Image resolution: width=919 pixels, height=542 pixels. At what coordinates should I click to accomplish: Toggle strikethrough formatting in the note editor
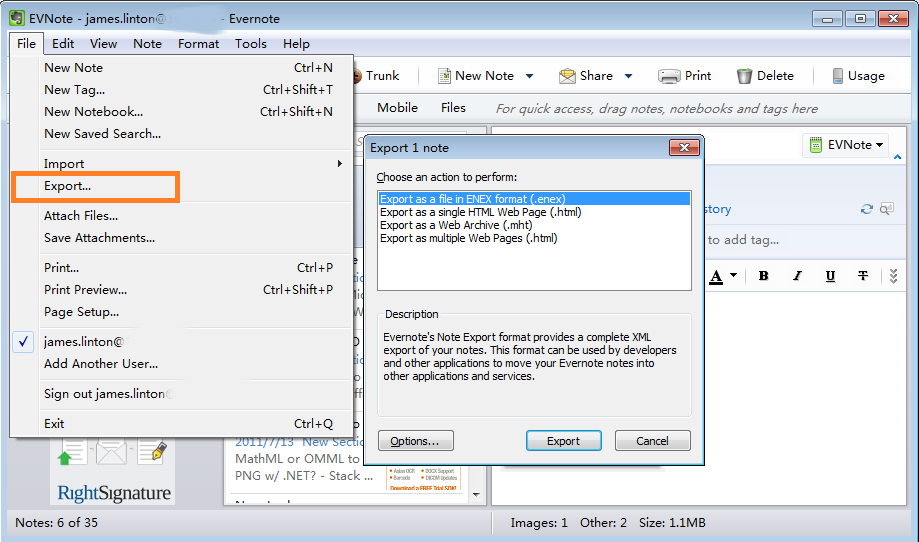point(863,275)
